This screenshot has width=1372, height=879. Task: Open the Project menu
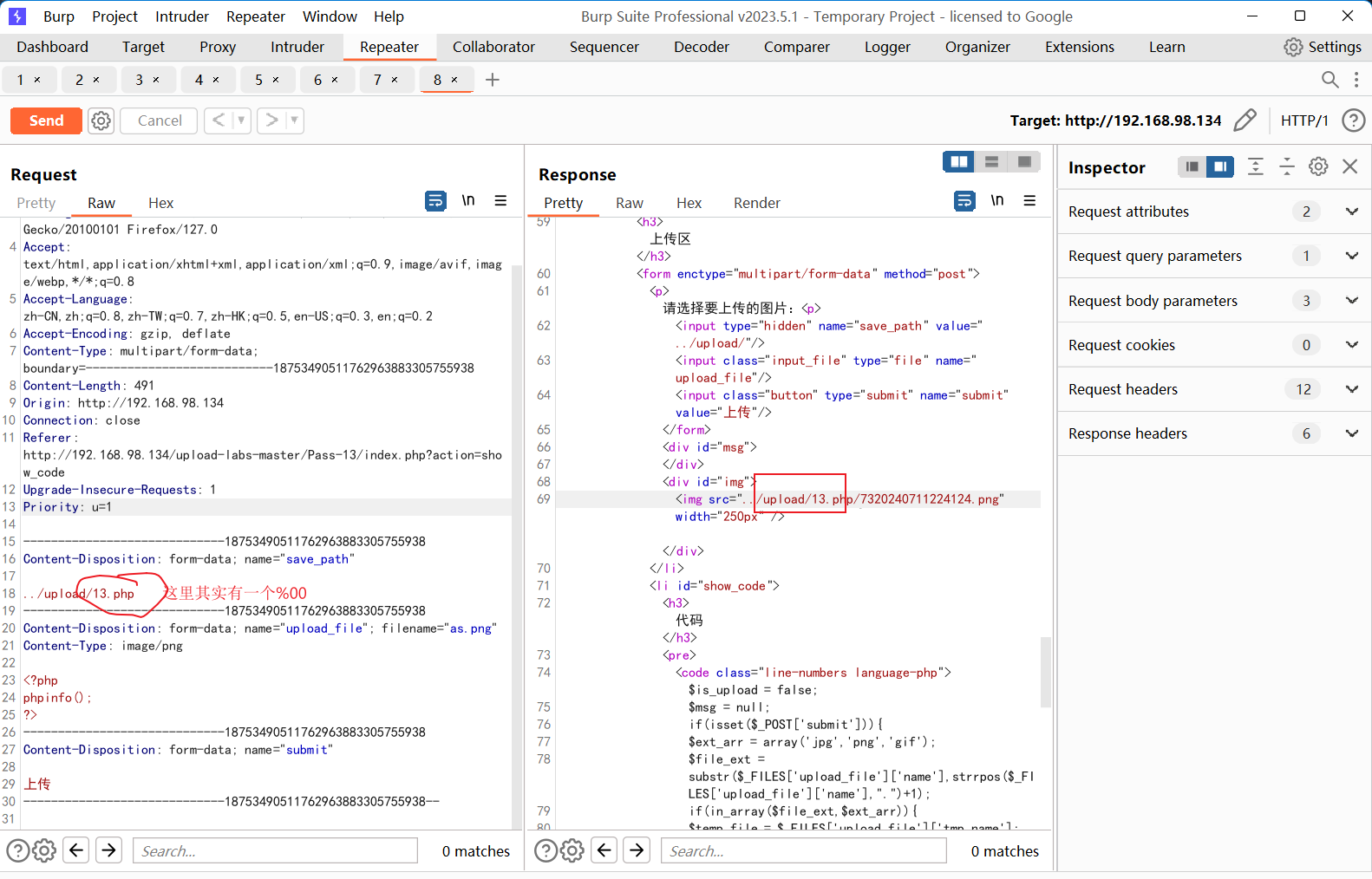[114, 16]
